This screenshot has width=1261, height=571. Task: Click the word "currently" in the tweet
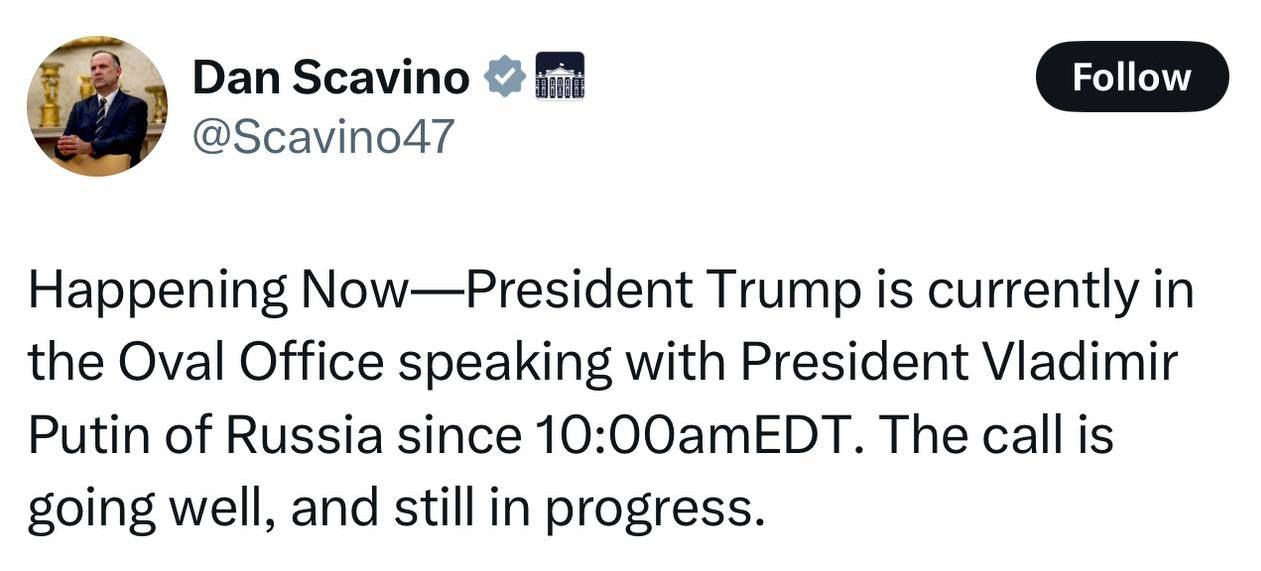click(1034, 291)
